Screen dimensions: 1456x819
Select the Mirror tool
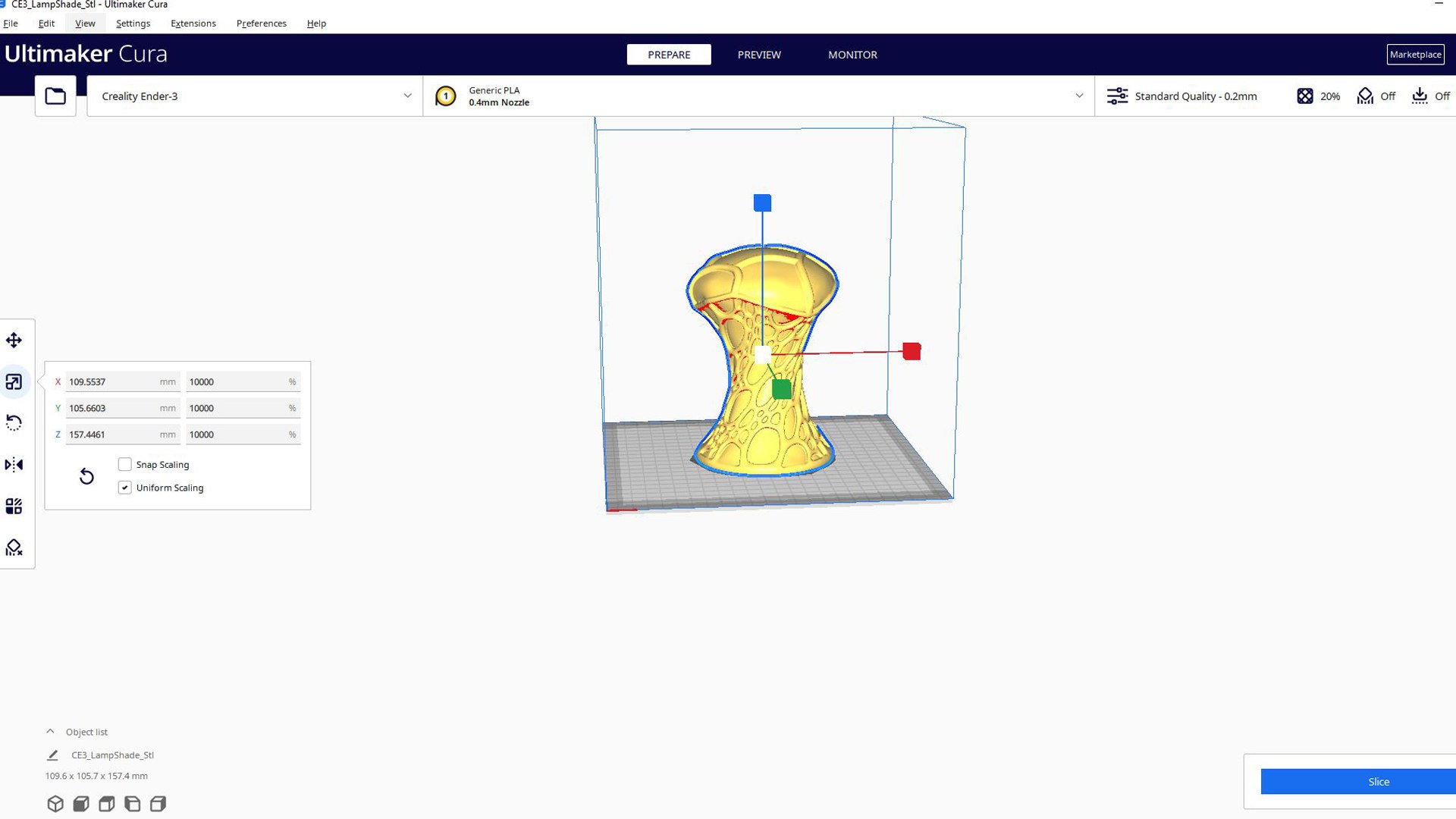pos(14,465)
